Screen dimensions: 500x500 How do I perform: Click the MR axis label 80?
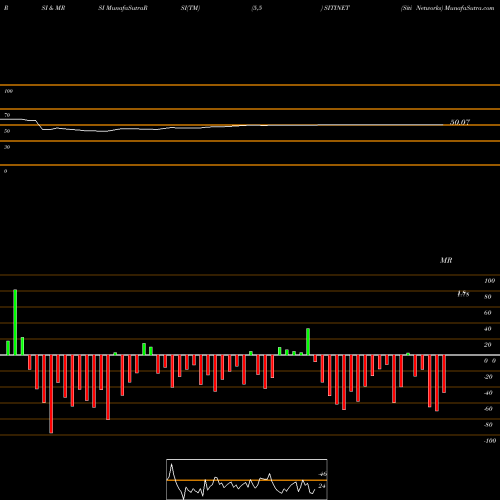pos(488,297)
